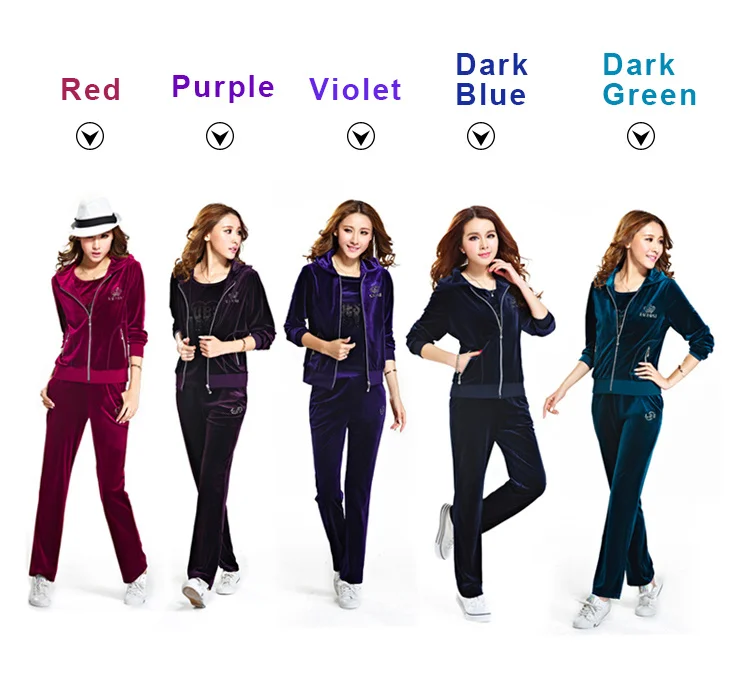Image resolution: width=750 pixels, height=675 pixels.
Task: Select the Violet color label
Action: point(355,89)
